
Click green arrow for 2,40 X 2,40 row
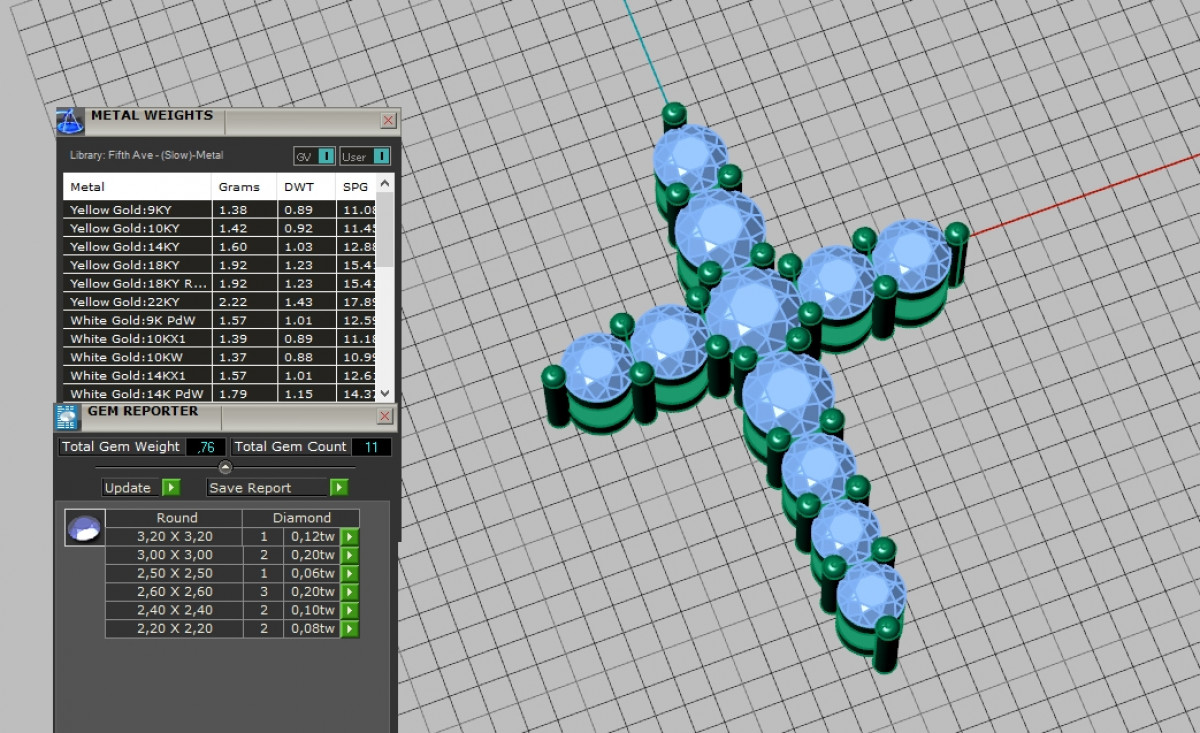349,611
